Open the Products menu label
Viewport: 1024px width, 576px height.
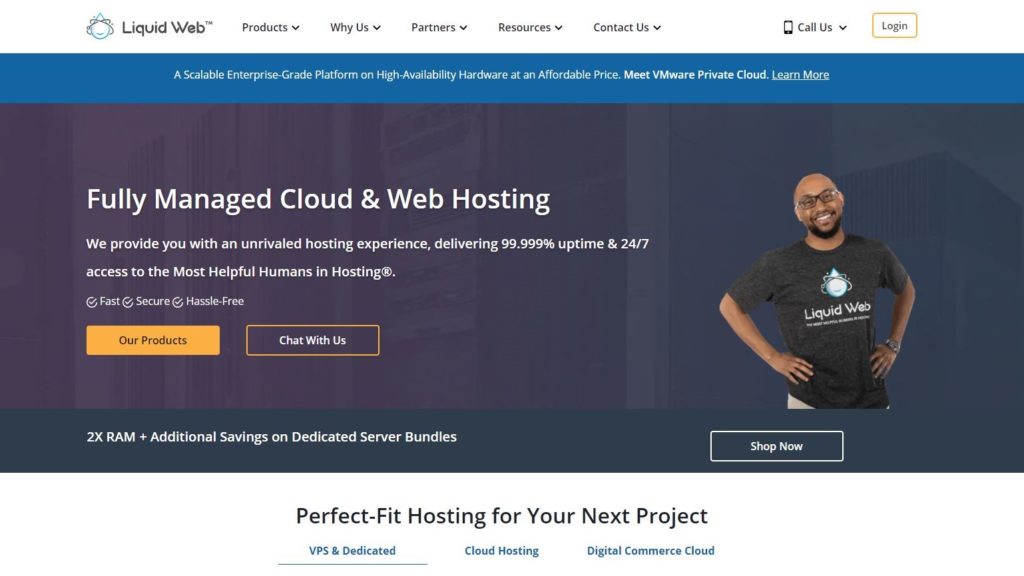pyautogui.click(x=264, y=27)
